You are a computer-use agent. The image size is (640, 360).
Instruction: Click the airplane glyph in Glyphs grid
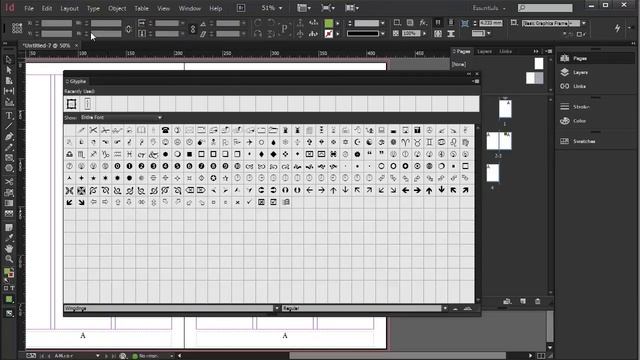pyautogui.click(x=249, y=142)
